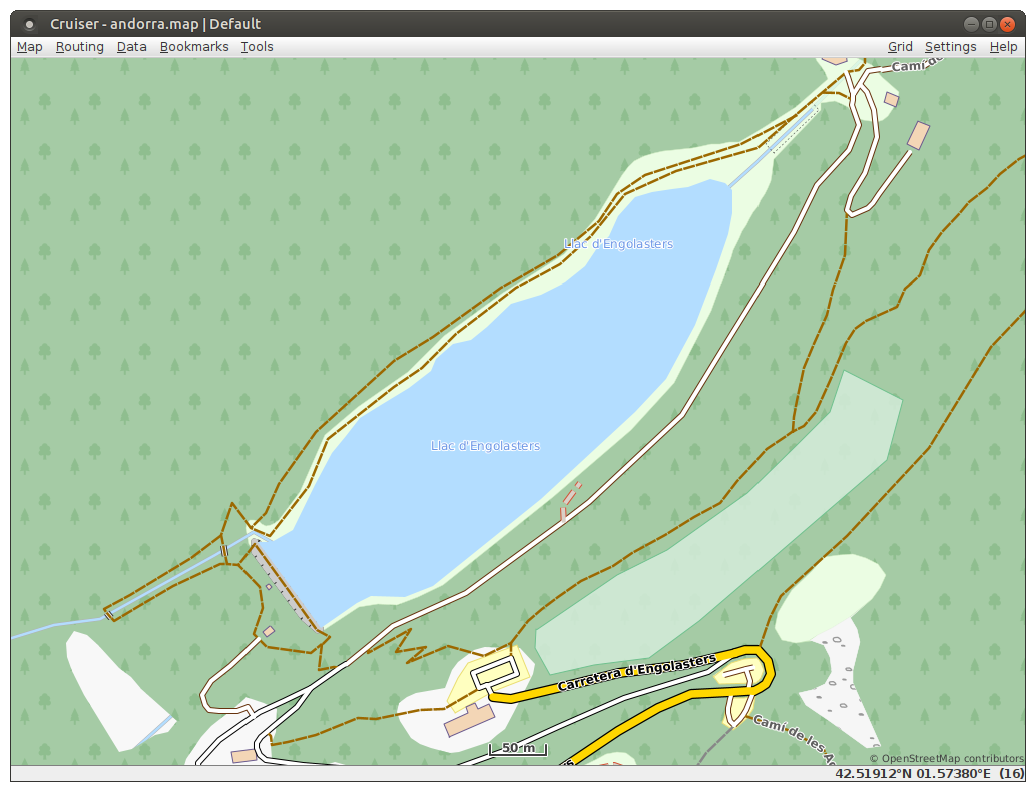Screen dimensions: 1036x792
Task: Open the Routing menu
Action: pos(80,47)
